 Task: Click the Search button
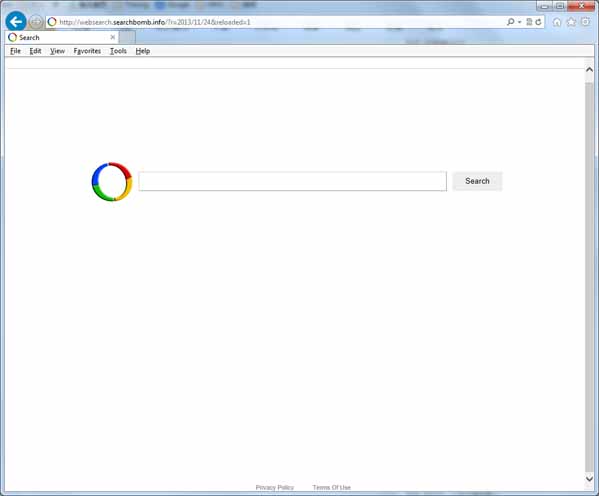[477, 181]
